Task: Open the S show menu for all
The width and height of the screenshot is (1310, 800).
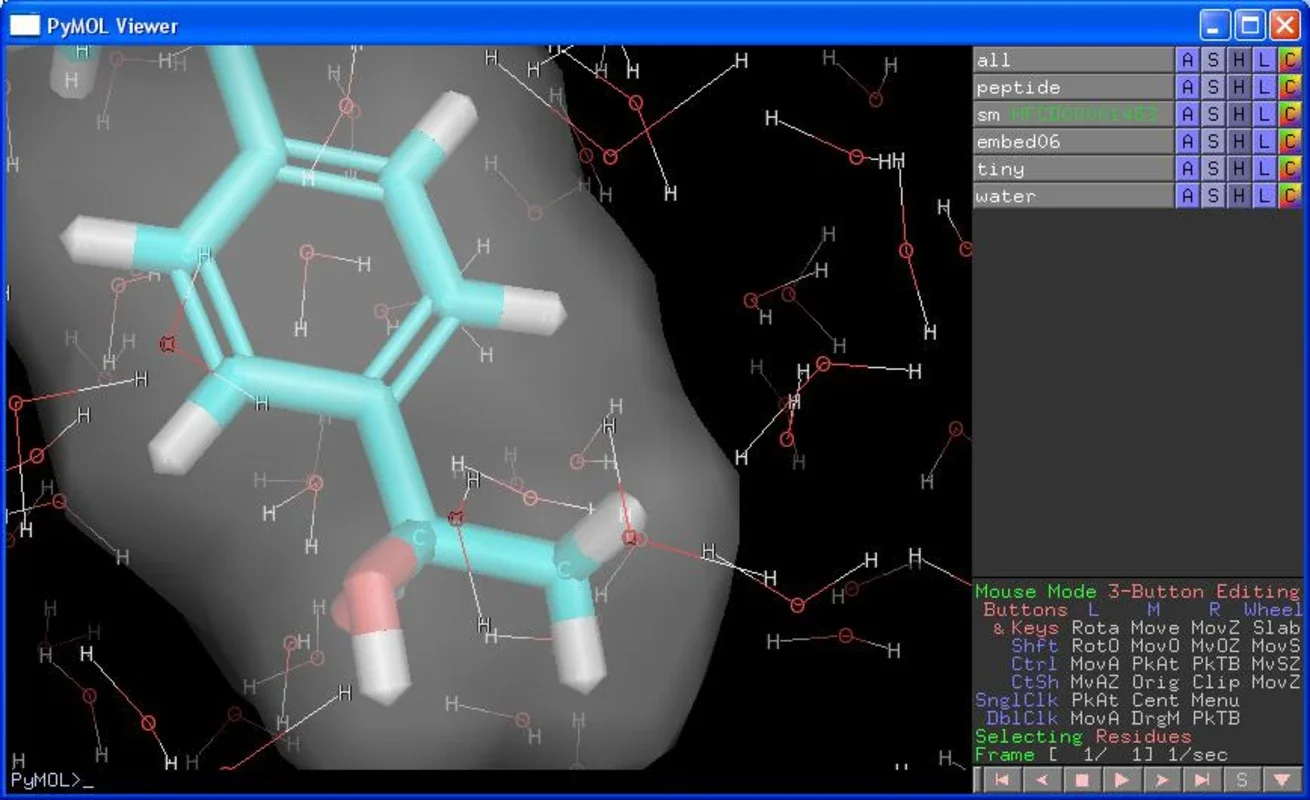Action: click(1213, 60)
